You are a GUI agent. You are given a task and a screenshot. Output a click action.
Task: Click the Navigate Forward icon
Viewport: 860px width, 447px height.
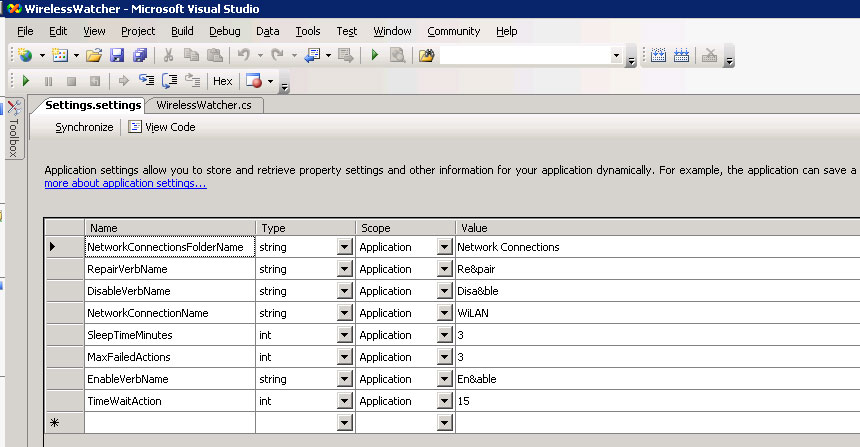click(x=346, y=55)
